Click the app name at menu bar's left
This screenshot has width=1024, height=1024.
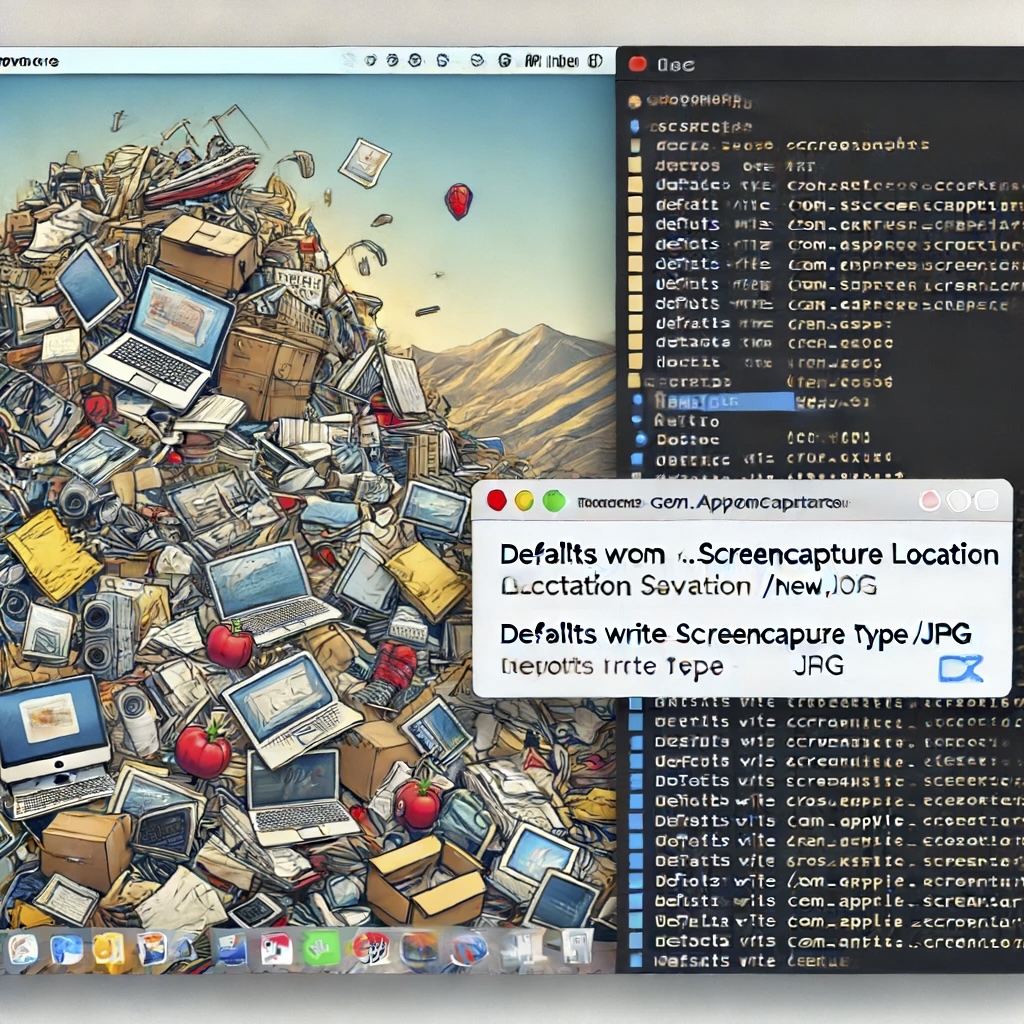pos(30,61)
